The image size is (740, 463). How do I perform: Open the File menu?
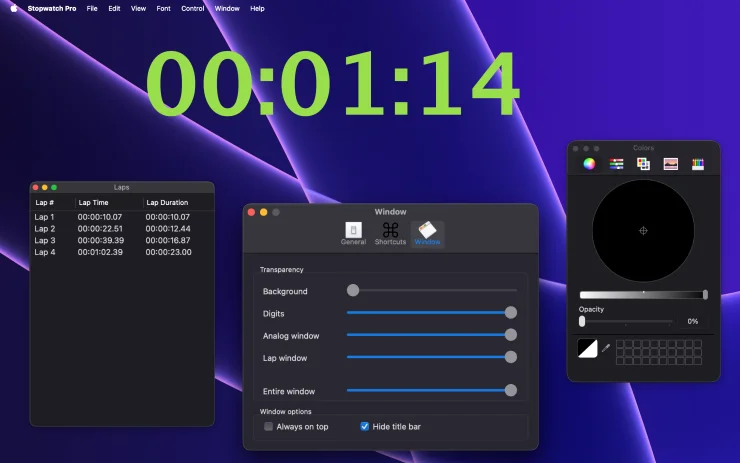click(x=92, y=8)
